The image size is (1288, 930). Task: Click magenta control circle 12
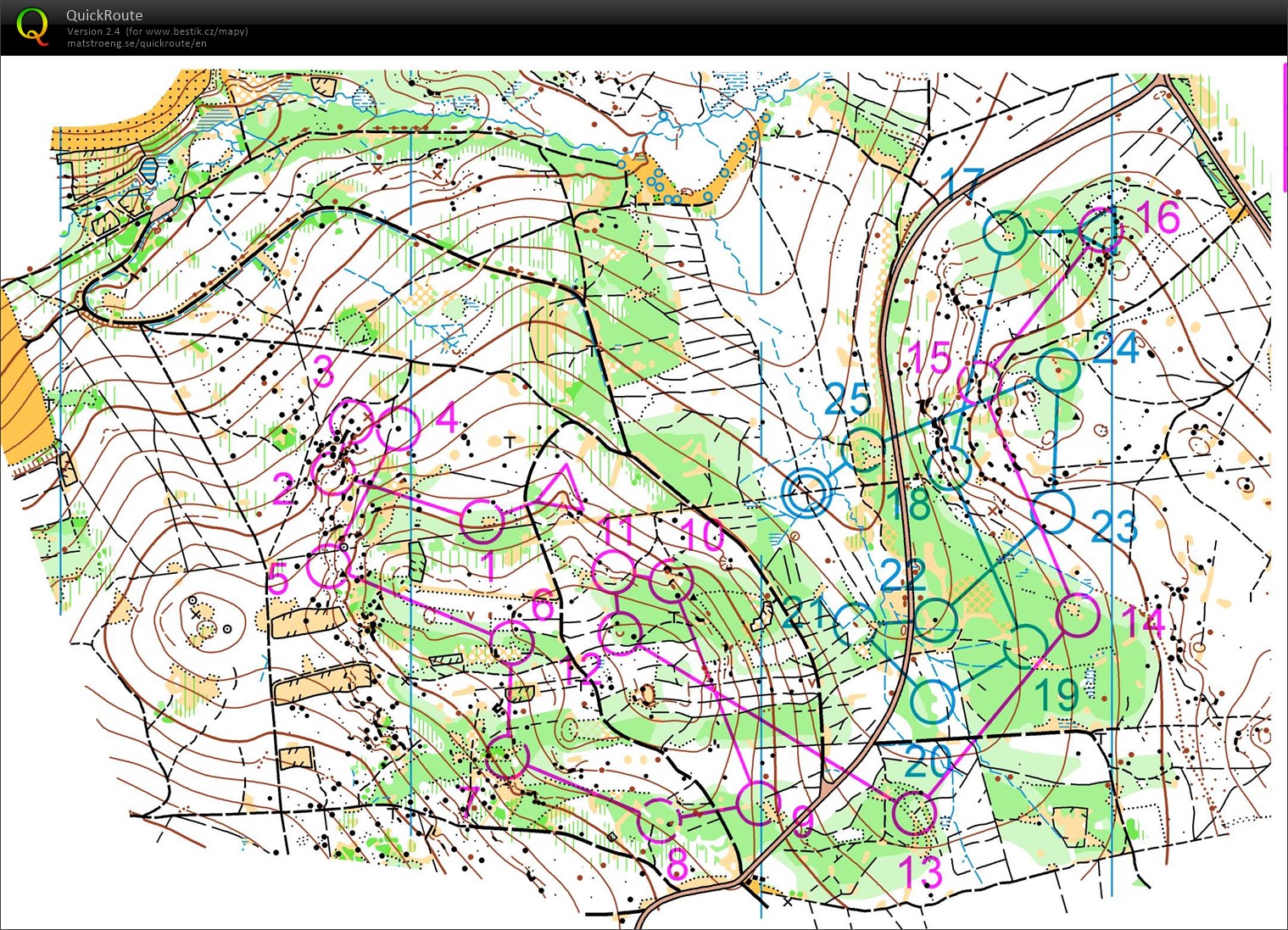(x=621, y=632)
